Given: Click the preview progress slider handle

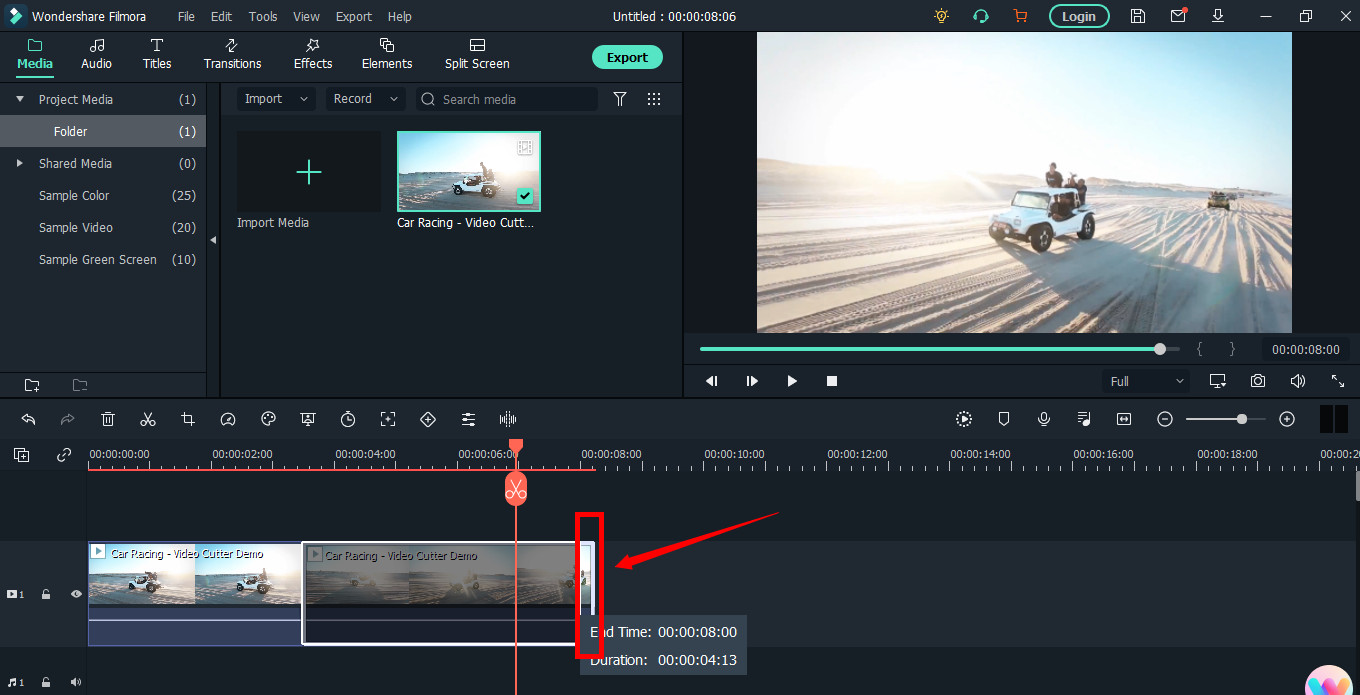Looking at the screenshot, I should click(x=1160, y=349).
